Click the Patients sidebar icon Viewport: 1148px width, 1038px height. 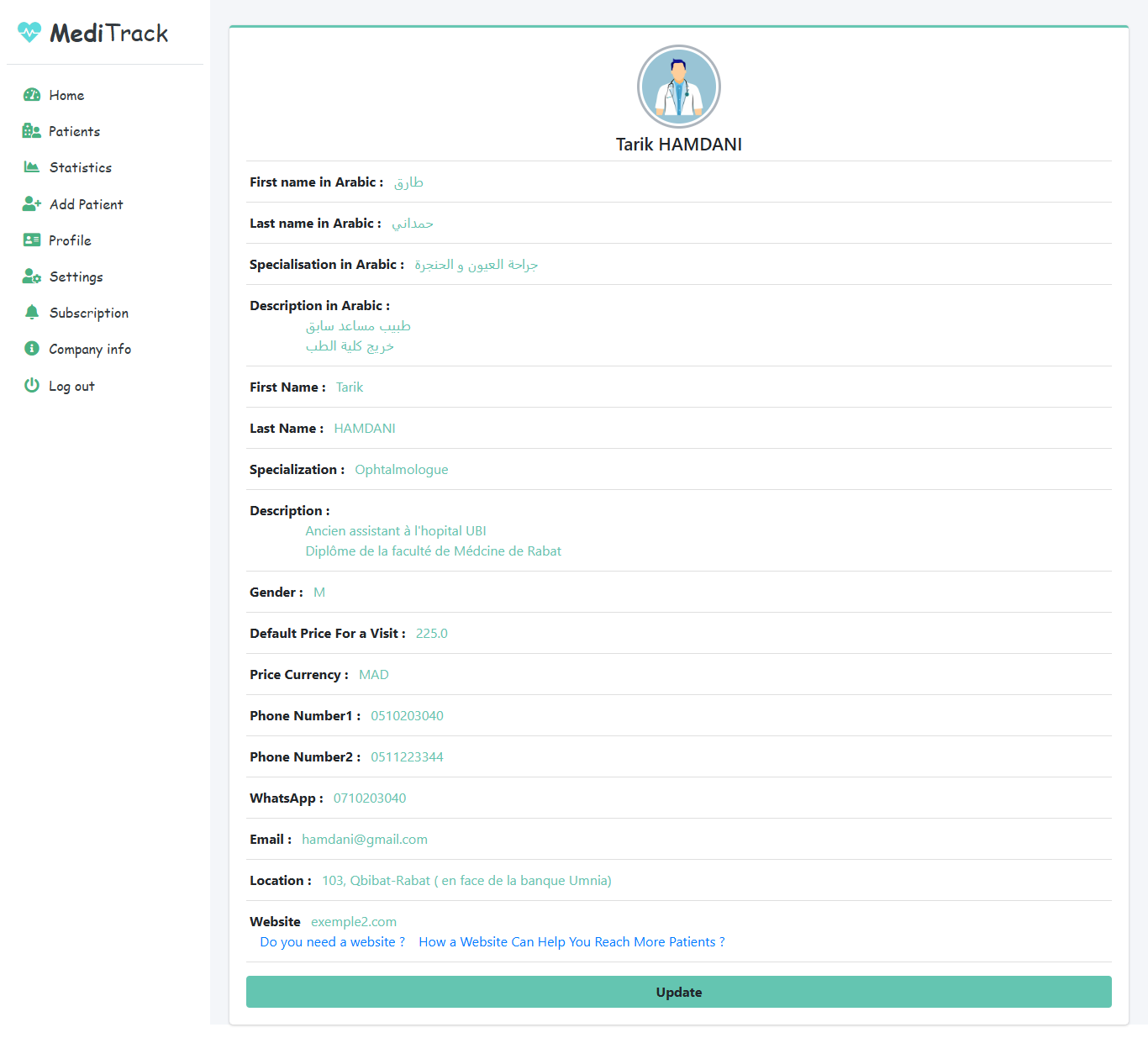tap(32, 131)
